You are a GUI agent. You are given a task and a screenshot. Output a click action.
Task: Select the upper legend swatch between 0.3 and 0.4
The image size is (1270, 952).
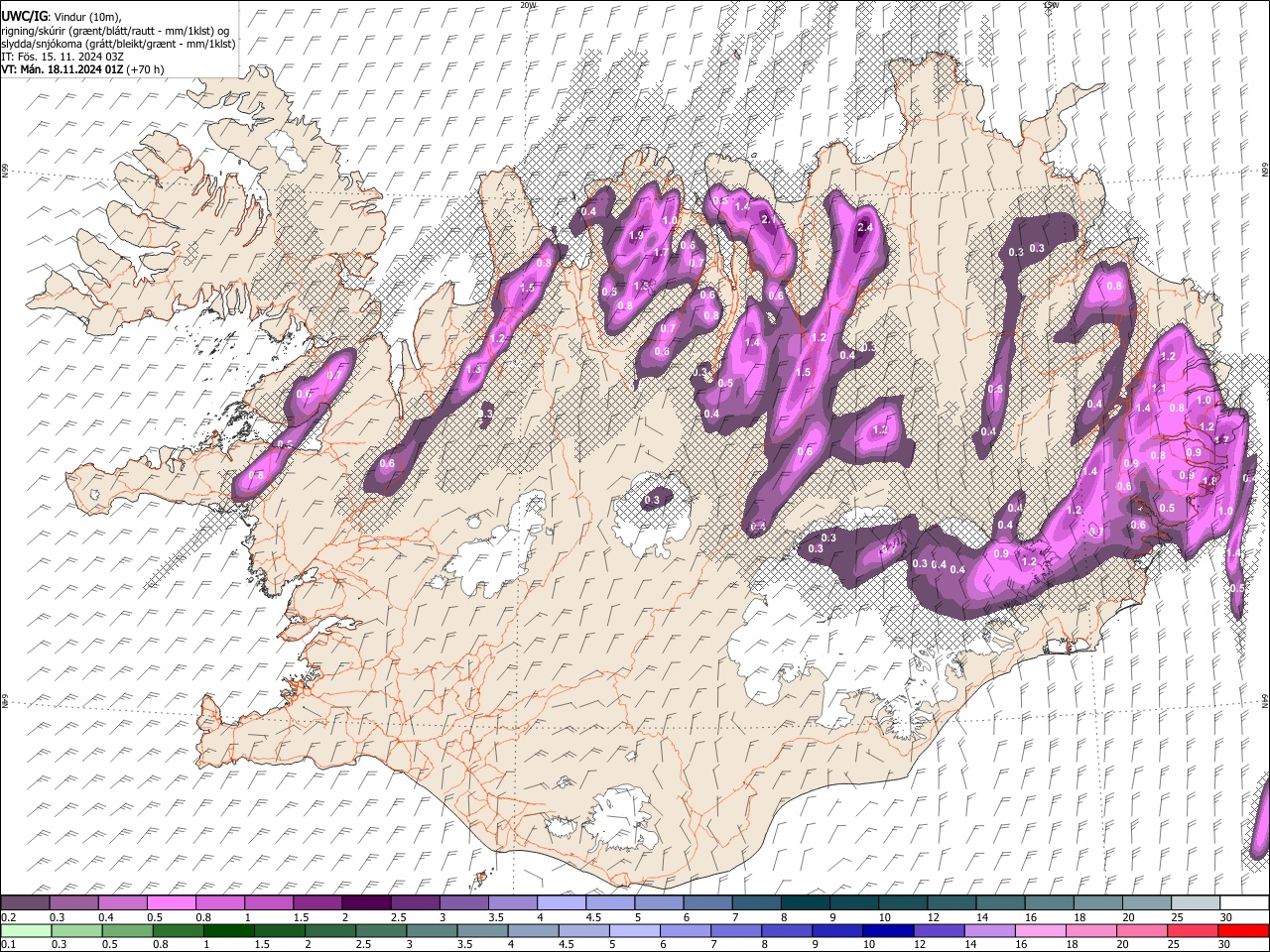pyautogui.click(x=73, y=902)
